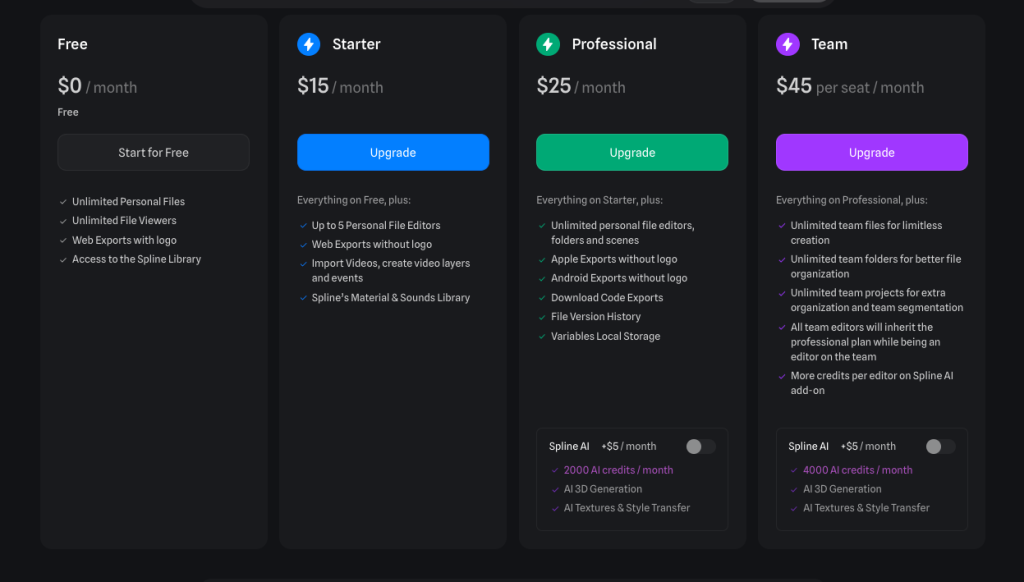Enable the Spline AI add-on for Professional
This screenshot has height=582, width=1024.
coord(700,447)
